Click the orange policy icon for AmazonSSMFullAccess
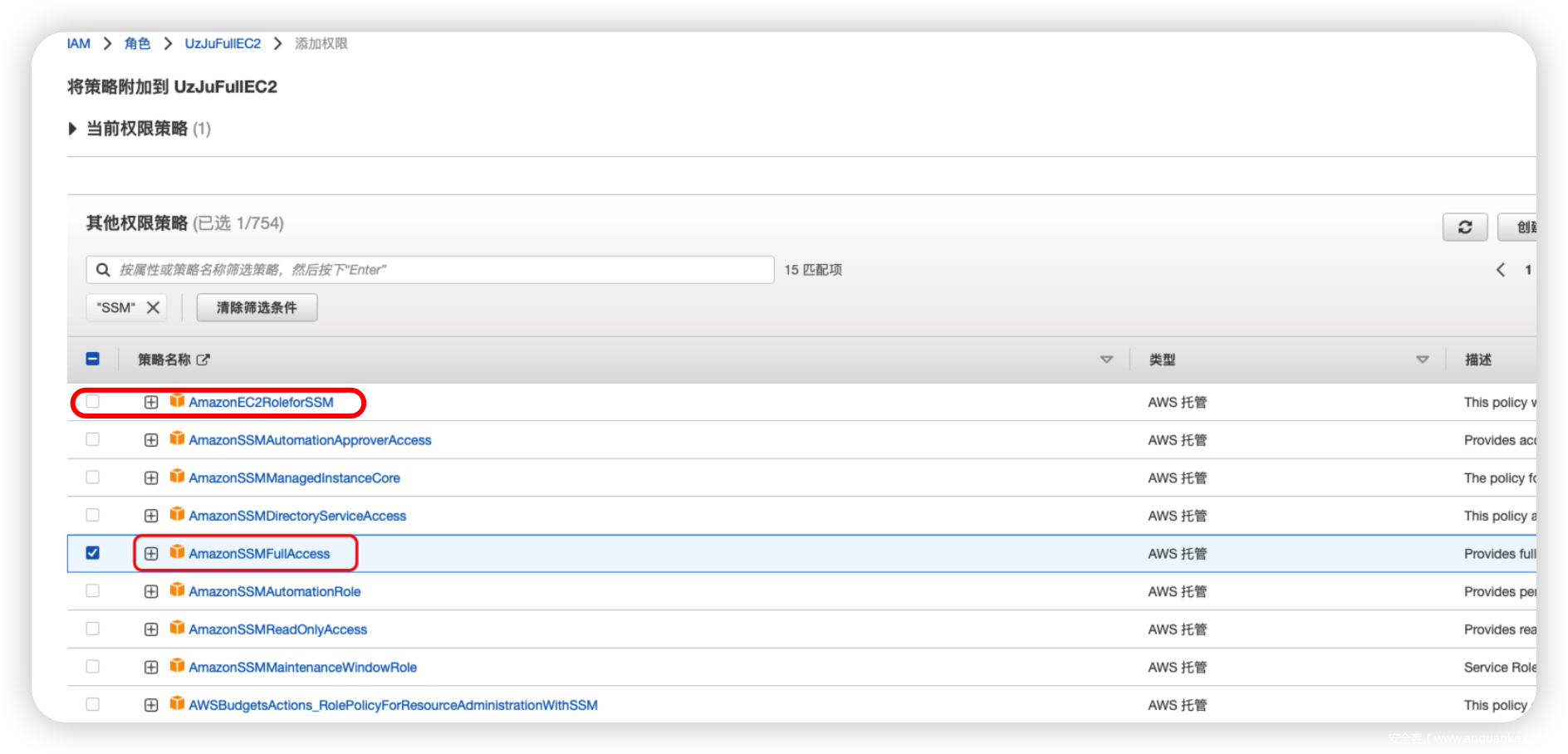Viewport: 1568px width, 754px height. click(177, 553)
